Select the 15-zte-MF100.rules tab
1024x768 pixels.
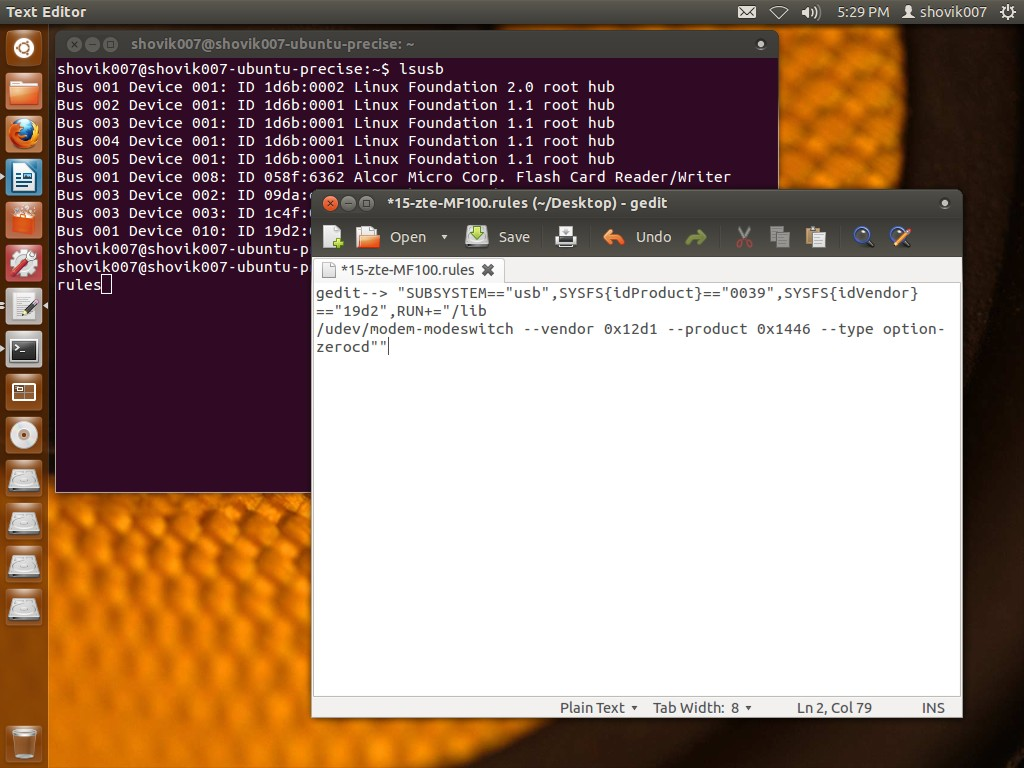pos(400,269)
